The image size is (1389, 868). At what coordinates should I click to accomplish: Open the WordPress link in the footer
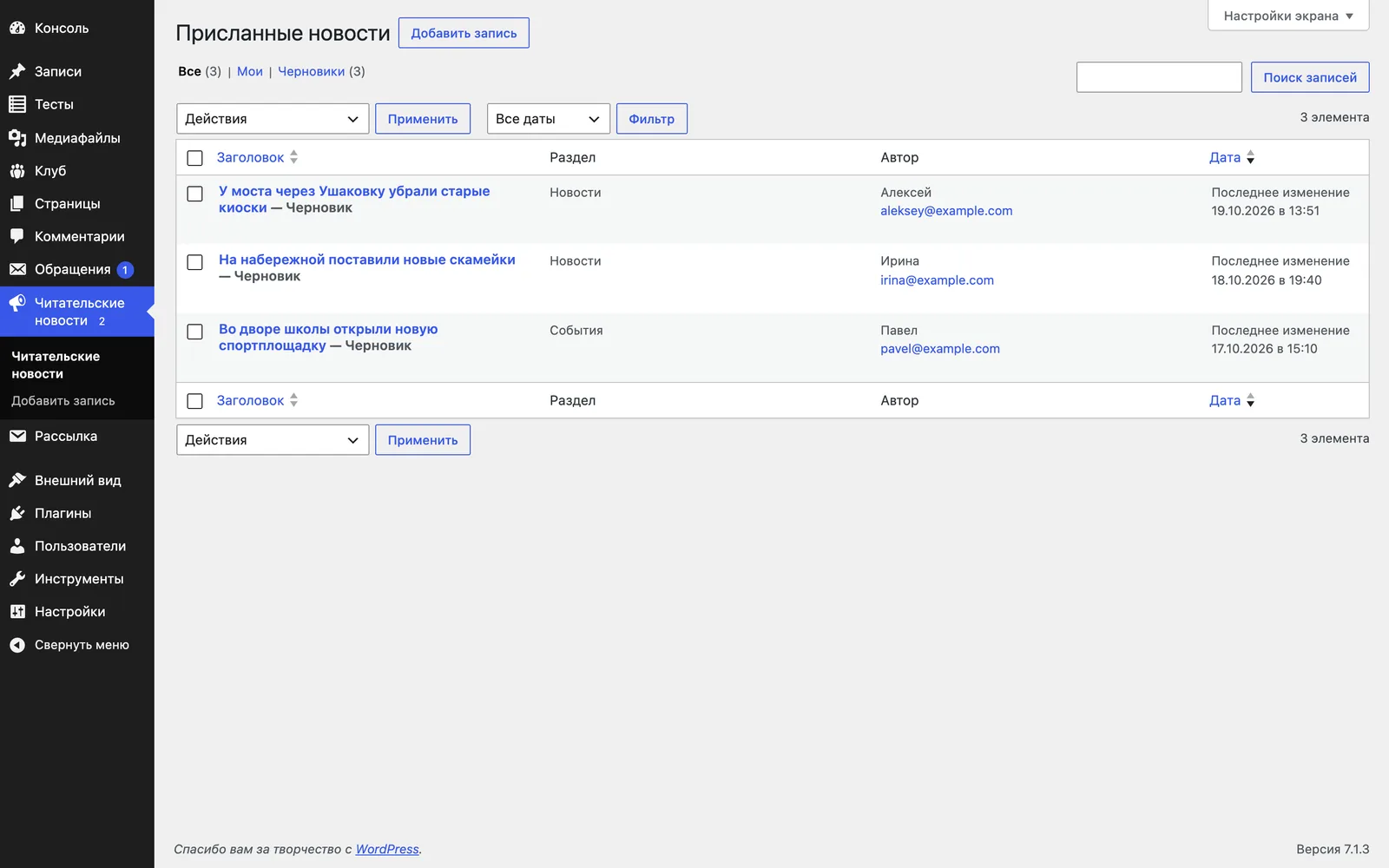(x=387, y=849)
